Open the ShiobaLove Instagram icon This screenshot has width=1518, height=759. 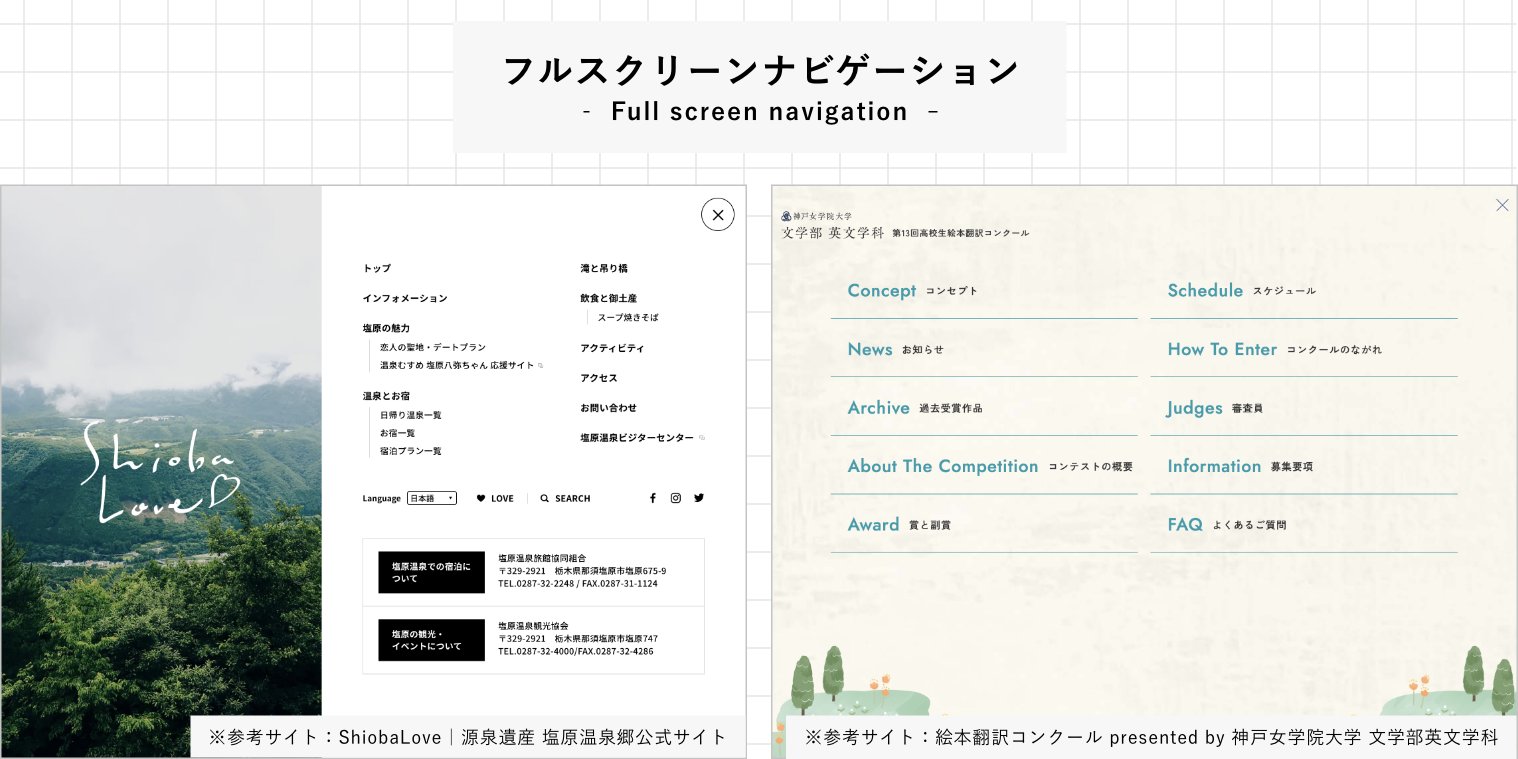[x=676, y=498]
